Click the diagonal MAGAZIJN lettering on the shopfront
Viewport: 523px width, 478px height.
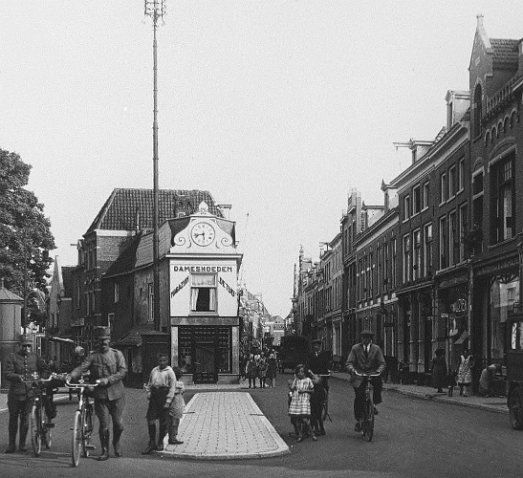pyautogui.click(x=179, y=287)
